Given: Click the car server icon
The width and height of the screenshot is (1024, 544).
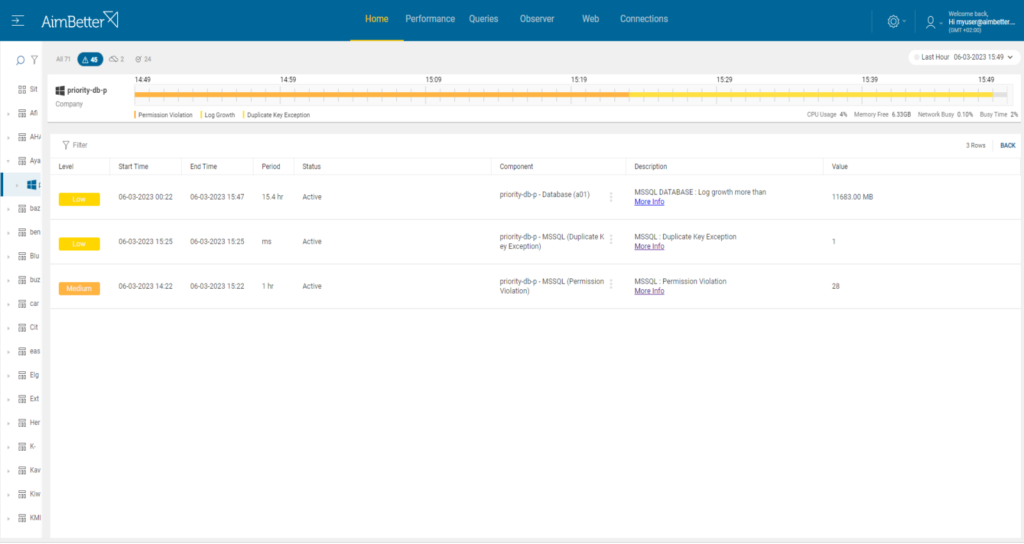Looking at the screenshot, I should click(22, 304).
